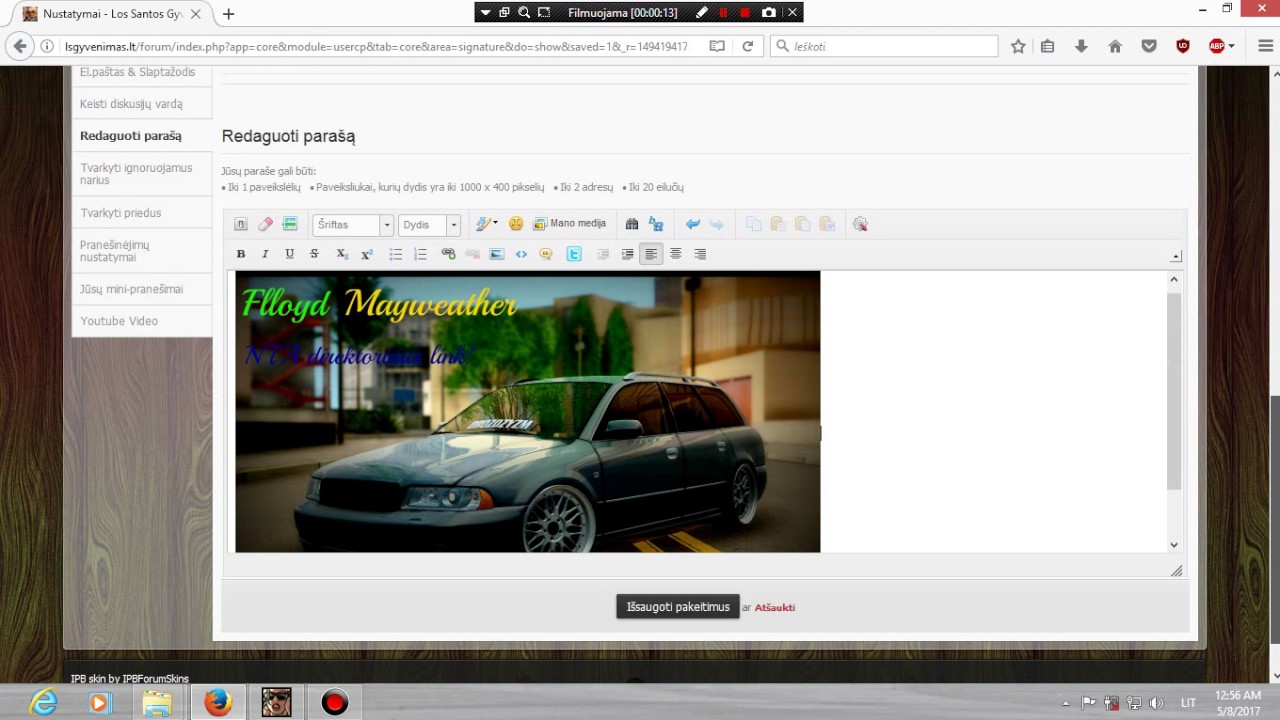Image resolution: width=1280 pixels, height=720 pixels.
Task: Save changes with Išsaugoti pakeitimus
Action: [x=678, y=607]
